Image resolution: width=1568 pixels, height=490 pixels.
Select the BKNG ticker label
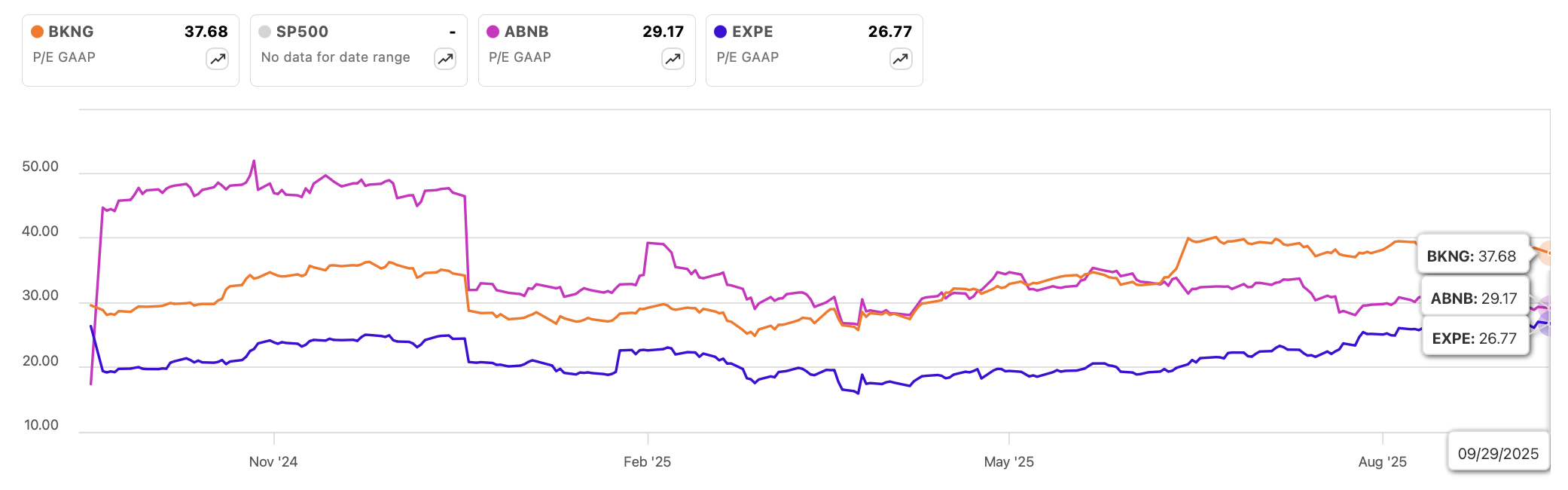(72, 32)
